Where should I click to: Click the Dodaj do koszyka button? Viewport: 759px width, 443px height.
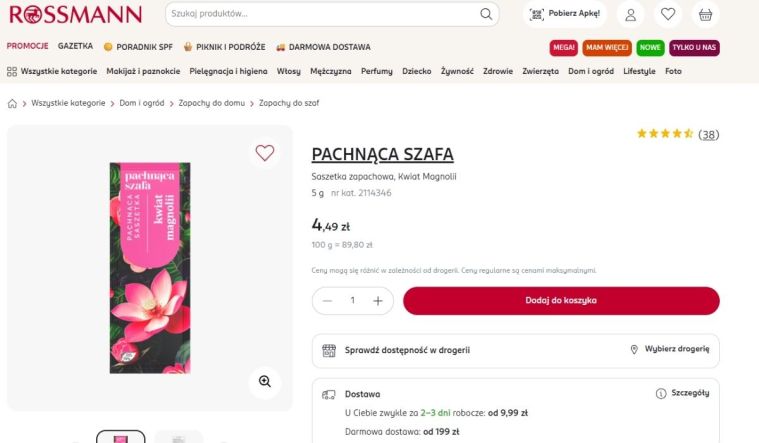click(x=561, y=301)
